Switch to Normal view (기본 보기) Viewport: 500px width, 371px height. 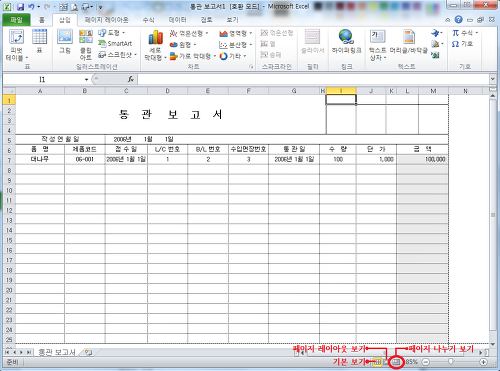[378, 362]
